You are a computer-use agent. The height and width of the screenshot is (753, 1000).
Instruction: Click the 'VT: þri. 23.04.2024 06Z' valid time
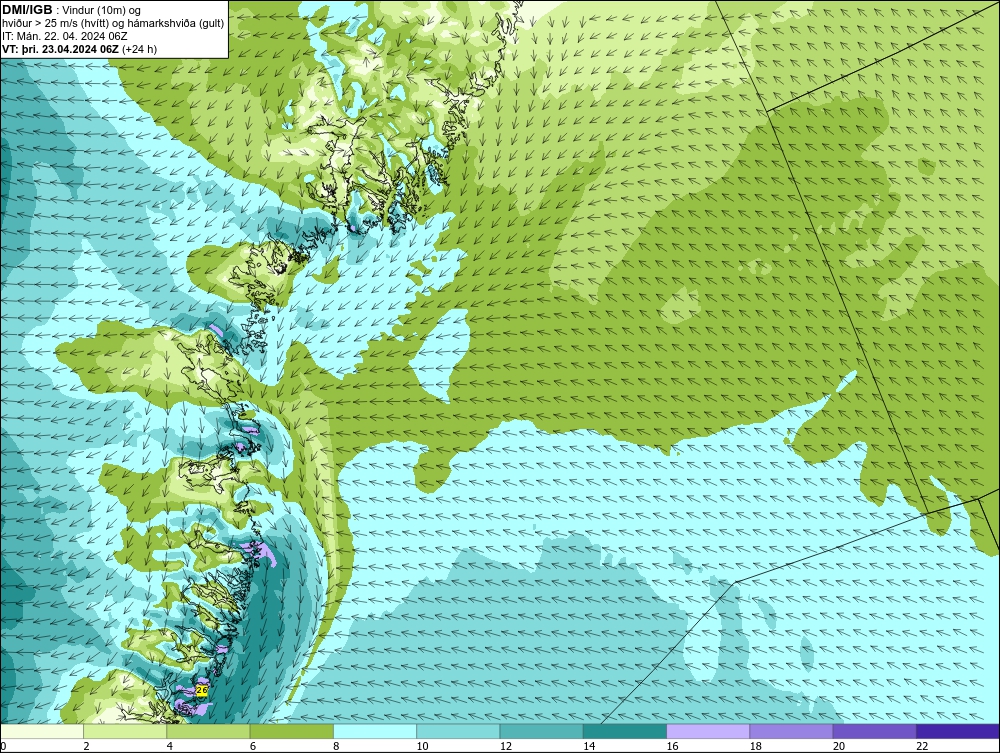60,49
